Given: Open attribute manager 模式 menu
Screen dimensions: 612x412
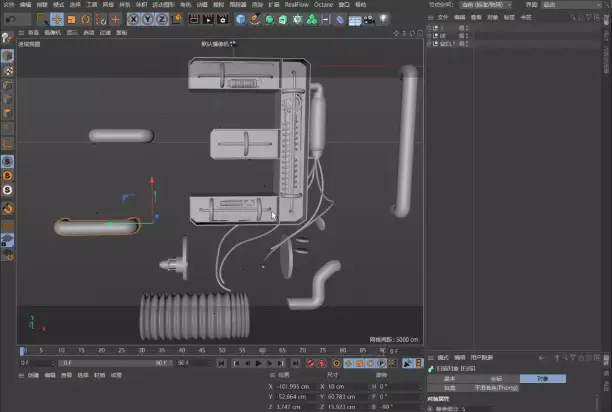Looking at the screenshot, I should tap(443, 358).
